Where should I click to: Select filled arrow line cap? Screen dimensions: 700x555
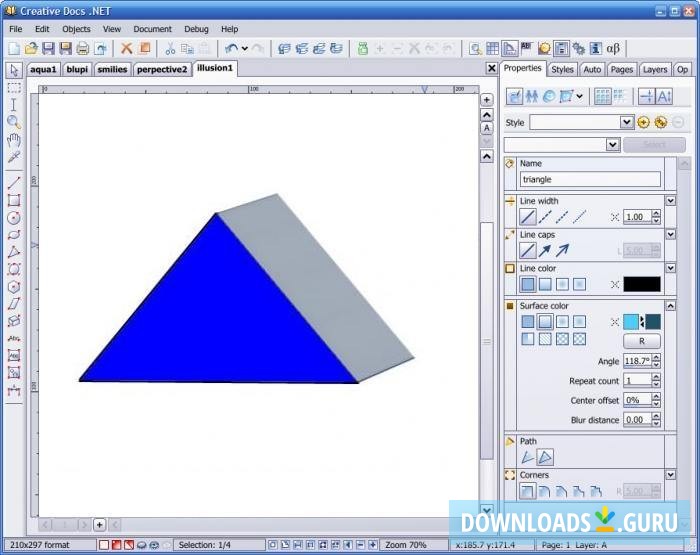click(545, 250)
